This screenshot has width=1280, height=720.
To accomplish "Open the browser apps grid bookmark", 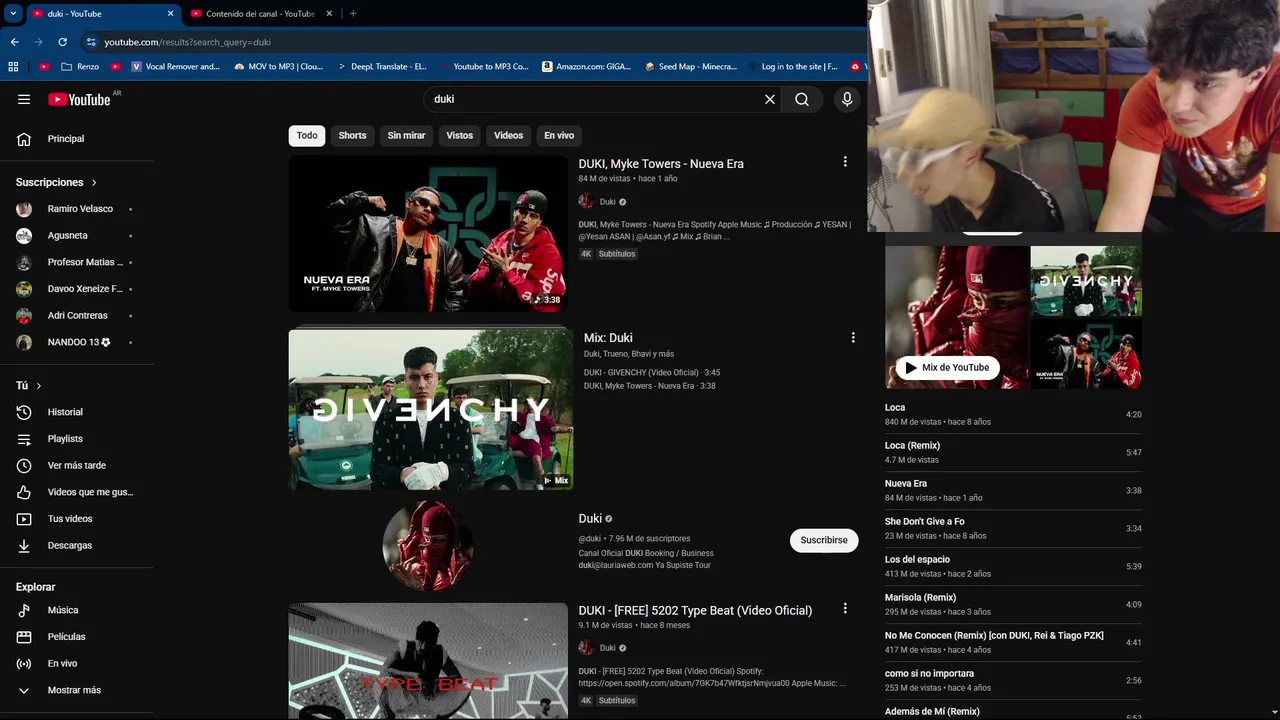I will tap(13, 67).
